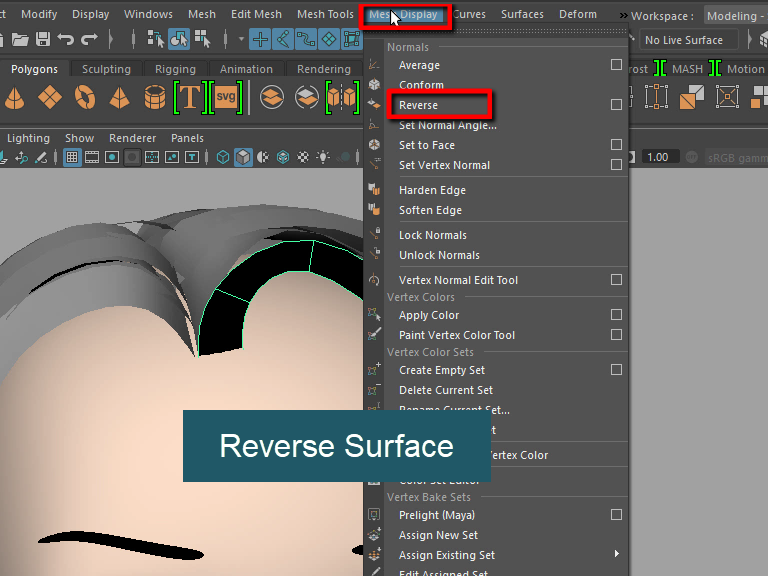Open option box for Apply Color

[x=616, y=315]
